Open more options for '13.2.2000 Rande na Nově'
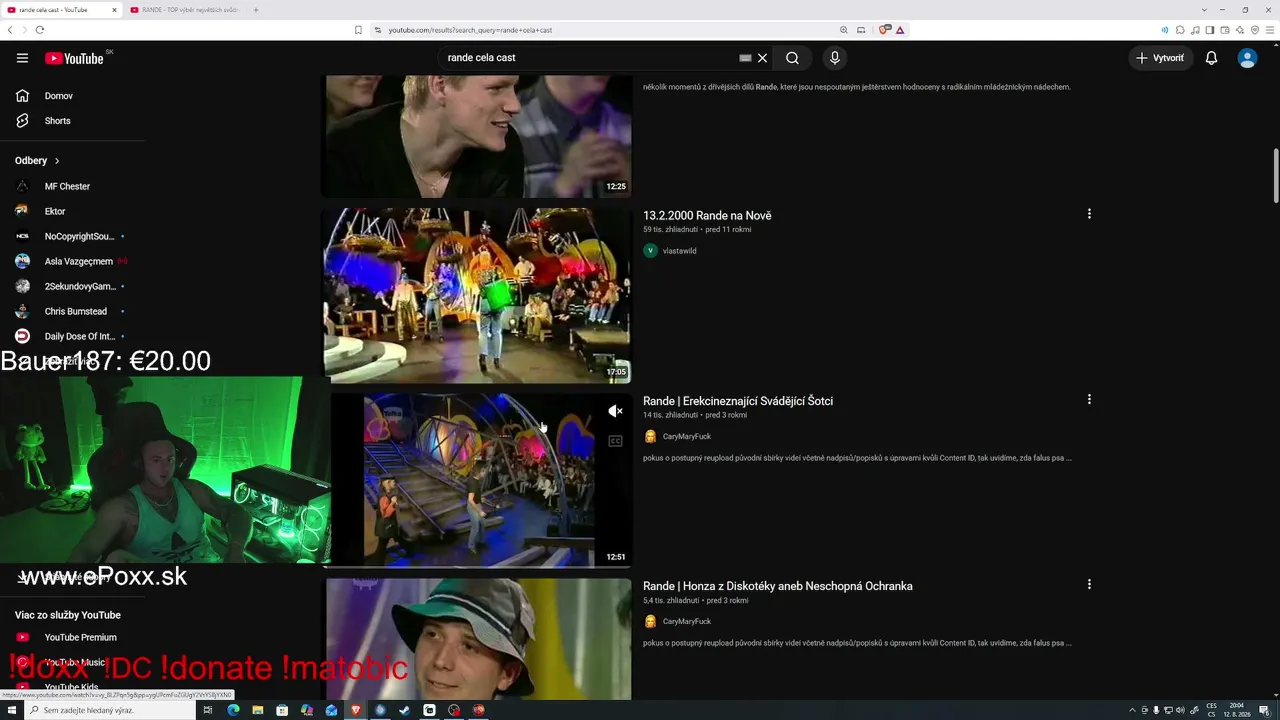The width and height of the screenshot is (1280, 720). (x=1089, y=214)
